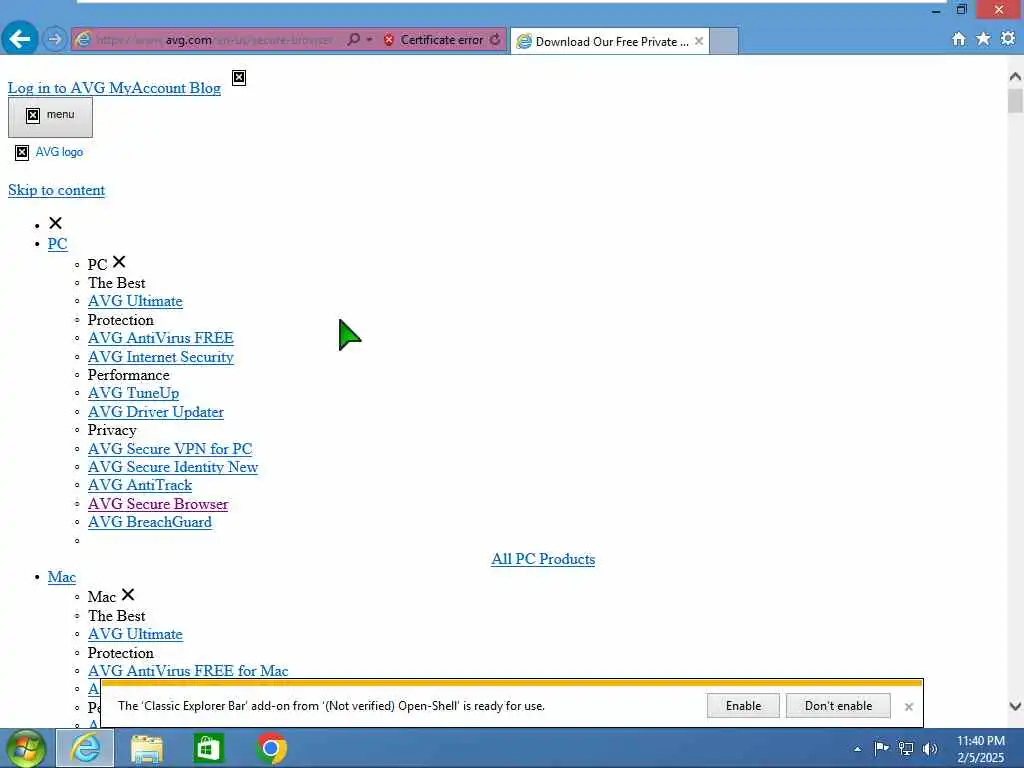Open AVG Ultimate link under PC
The image size is (1024, 768).
coord(135,301)
